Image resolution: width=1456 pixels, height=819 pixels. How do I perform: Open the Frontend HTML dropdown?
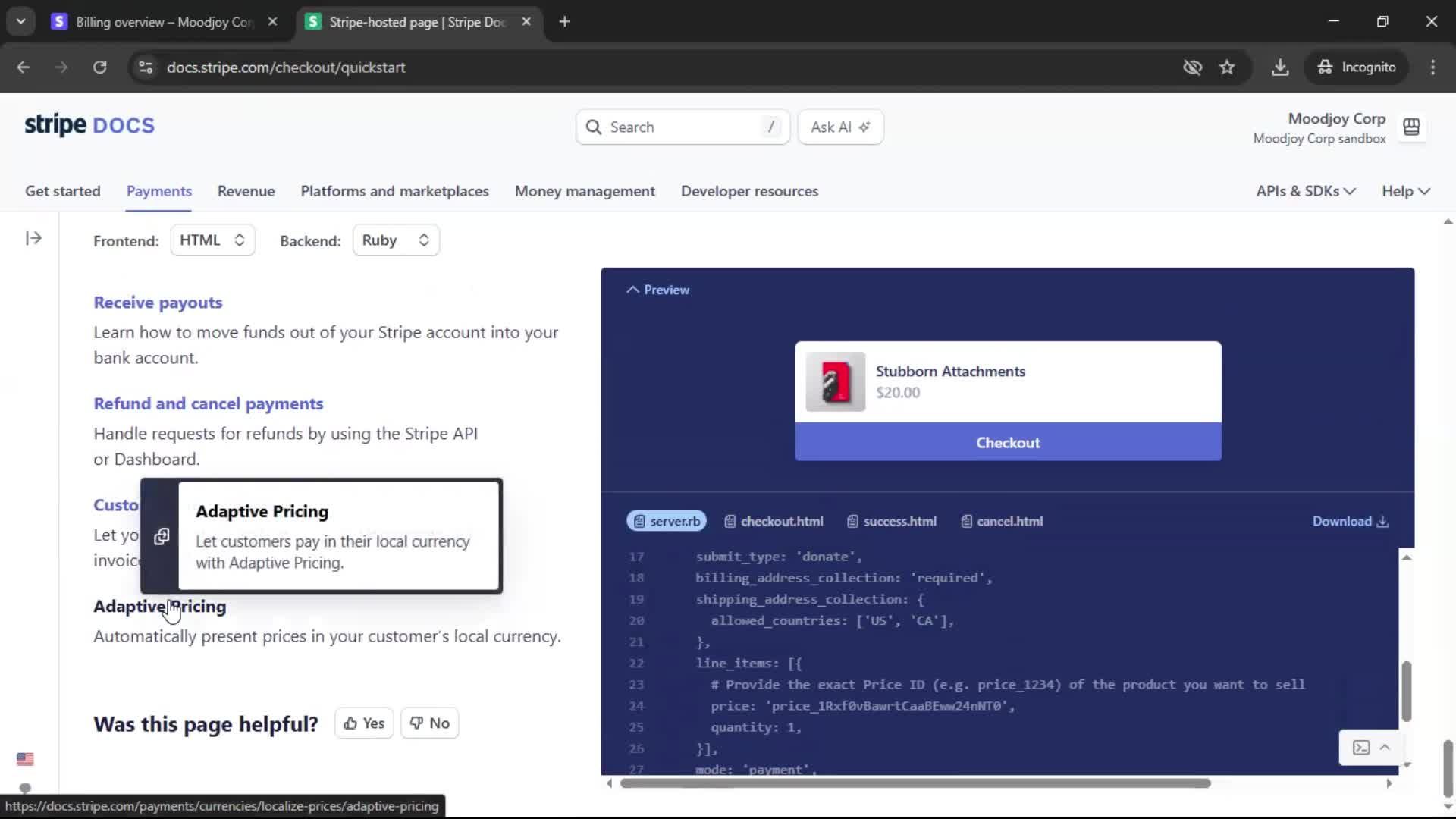[212, 240]
